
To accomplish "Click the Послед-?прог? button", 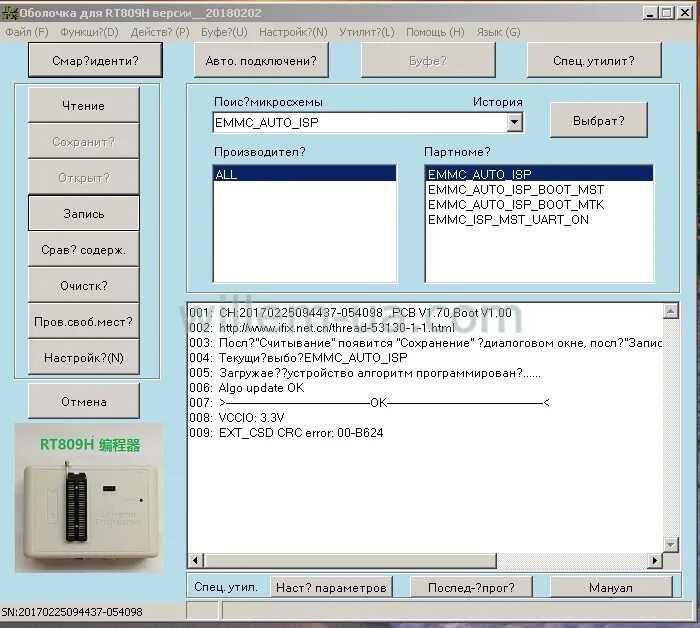I will pyautogui.click(x=471, y=587).
